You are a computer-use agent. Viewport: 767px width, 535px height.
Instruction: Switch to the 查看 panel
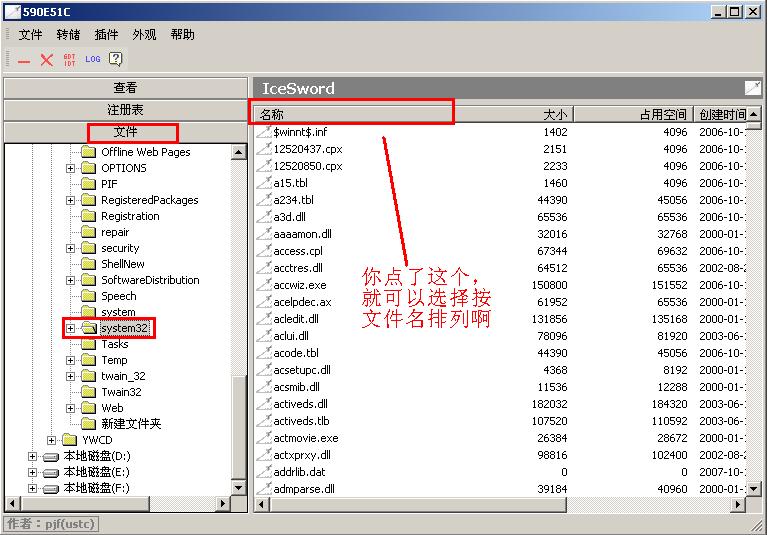pos(126,88)
